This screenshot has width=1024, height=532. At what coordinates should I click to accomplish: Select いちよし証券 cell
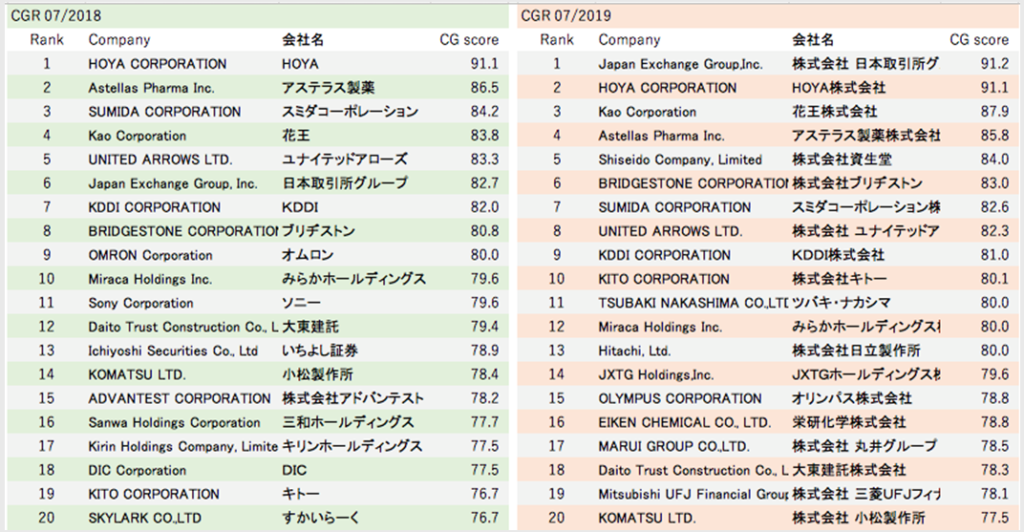coord(320,351)
